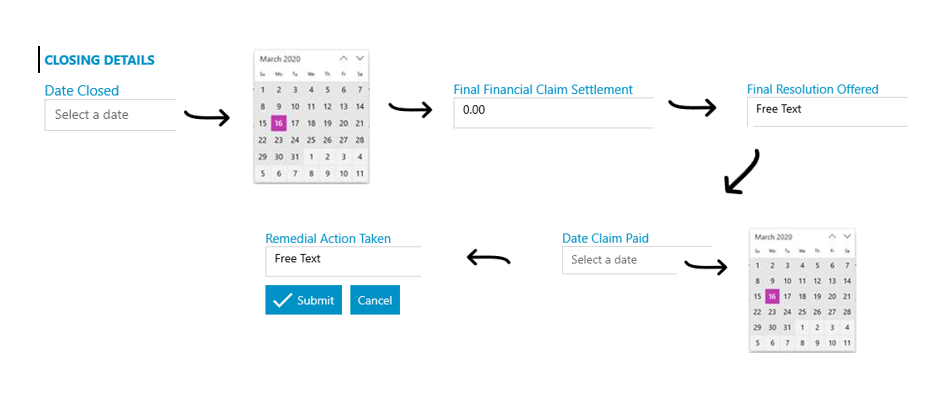
Task: Open the Date Claim Paid date picker field
Action: 619,260
